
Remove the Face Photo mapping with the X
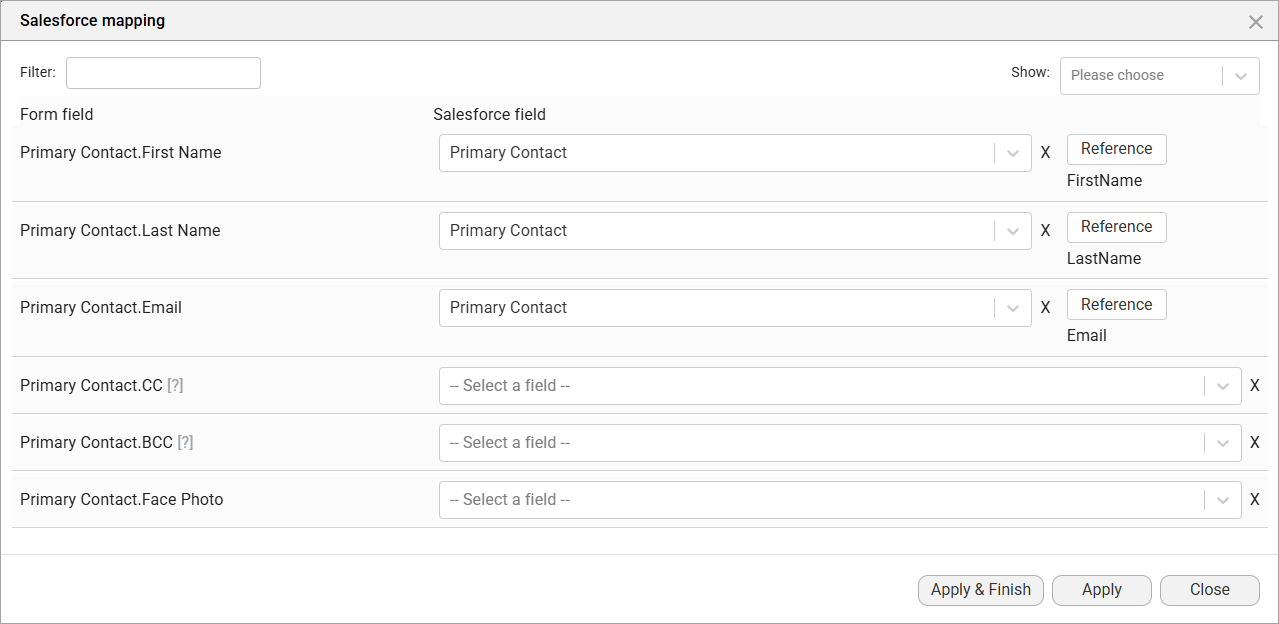(1255, 499)
